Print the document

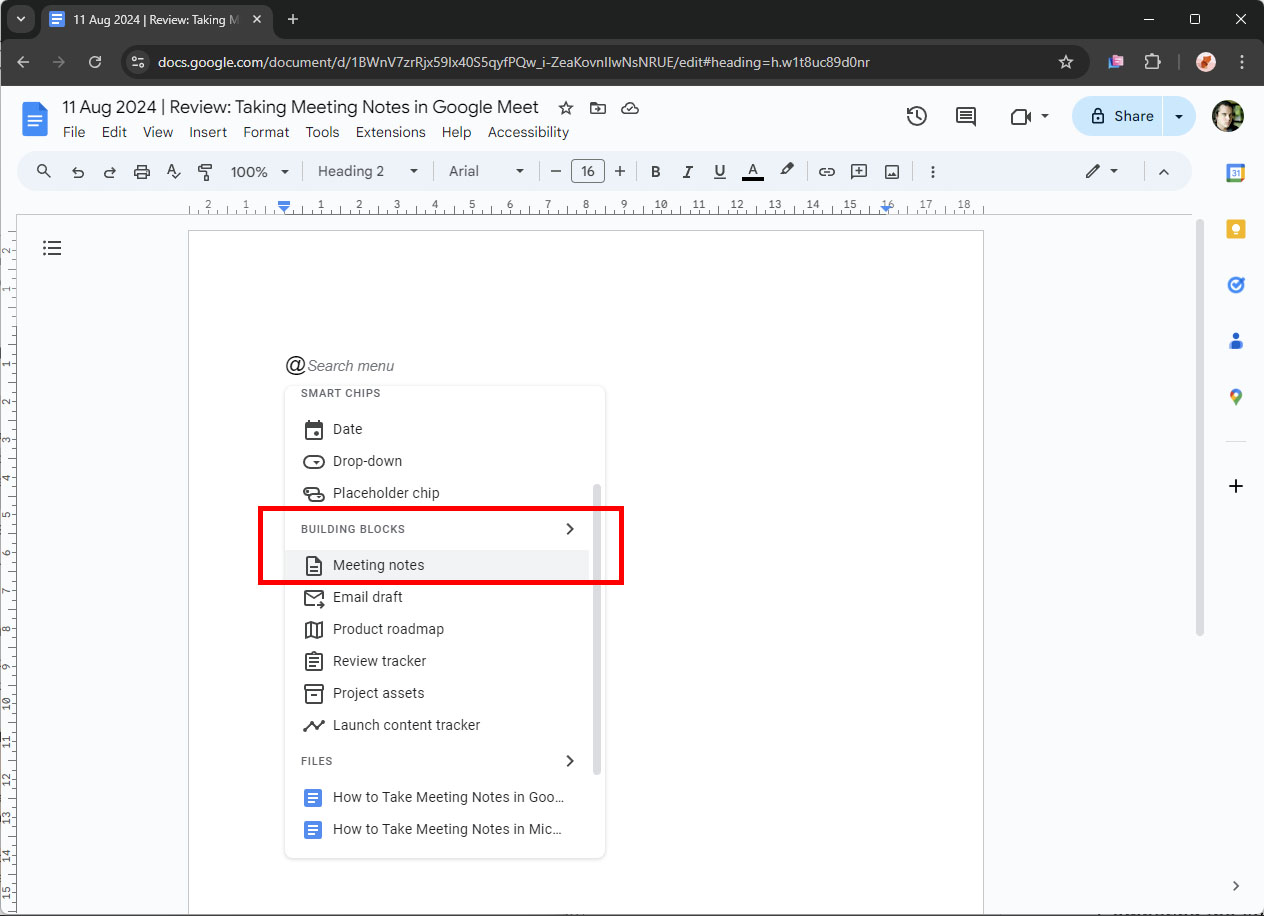pos(142,172)
